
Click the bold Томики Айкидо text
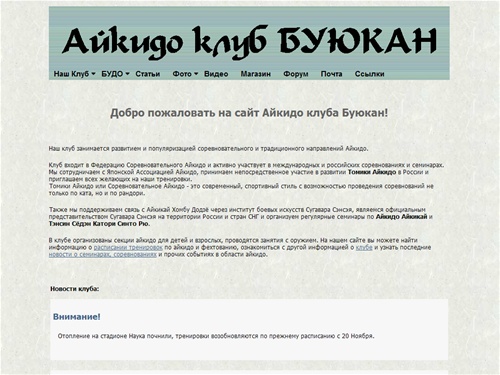click(372, 172)
